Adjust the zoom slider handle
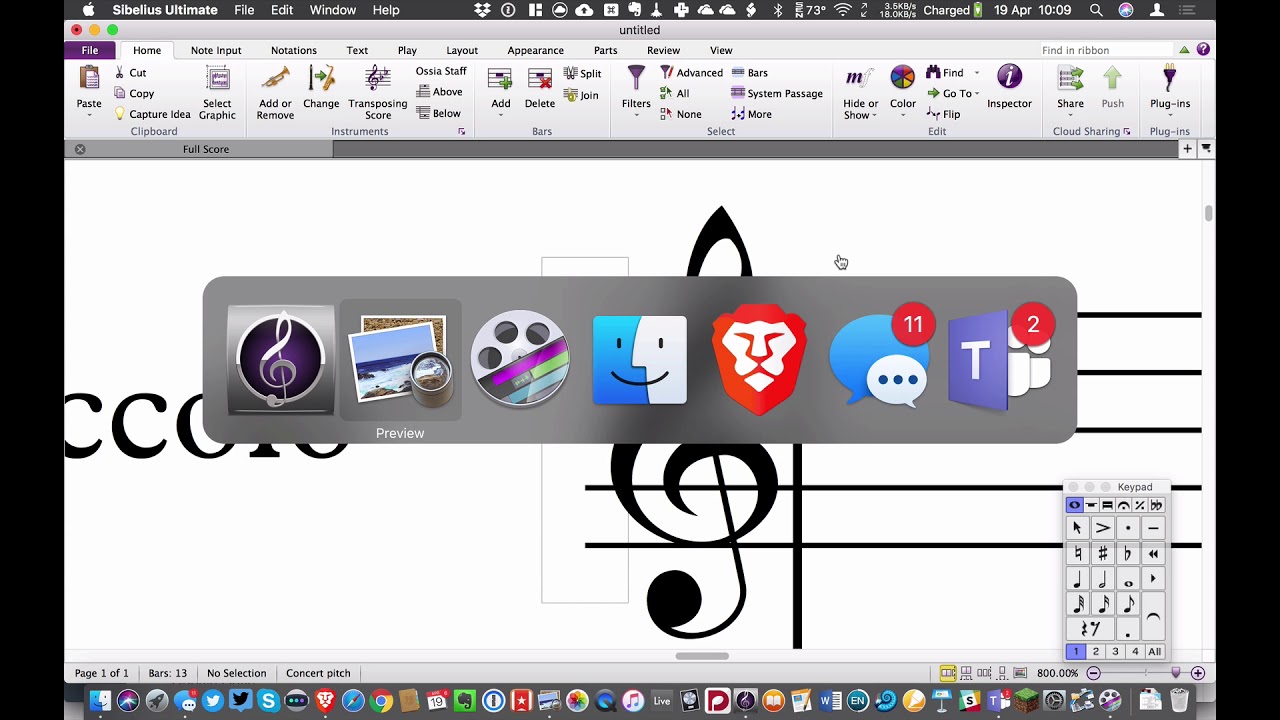This screenshot has height=720, width=1280. (x=1176, y=673)
